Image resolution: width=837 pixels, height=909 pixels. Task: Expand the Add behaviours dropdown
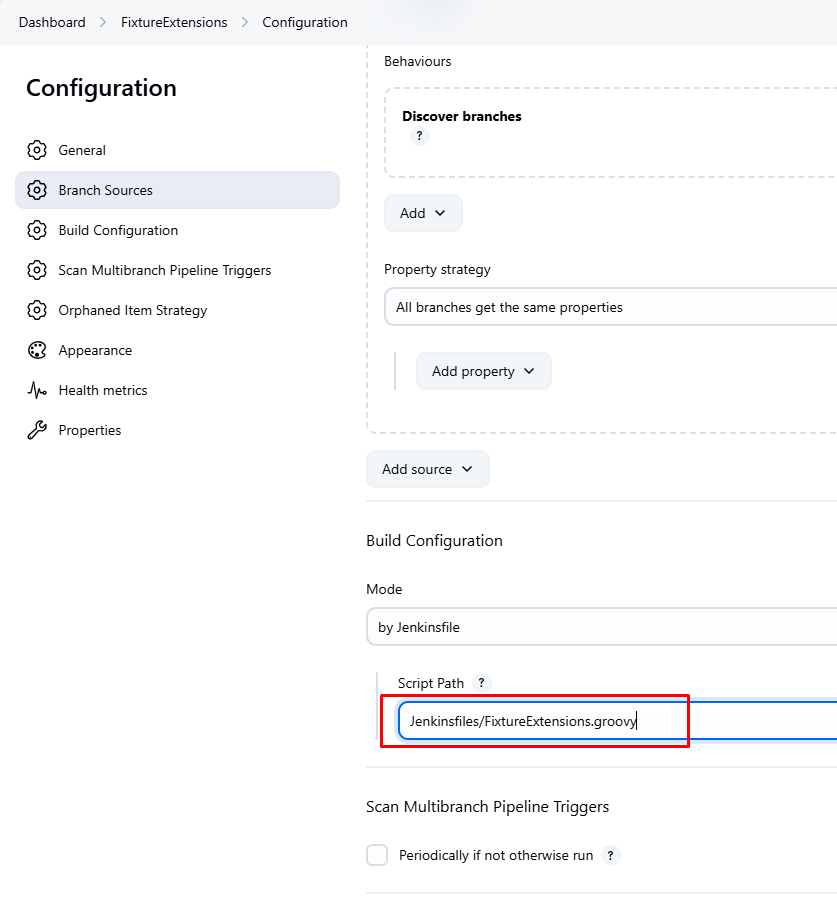click(423, 213)
